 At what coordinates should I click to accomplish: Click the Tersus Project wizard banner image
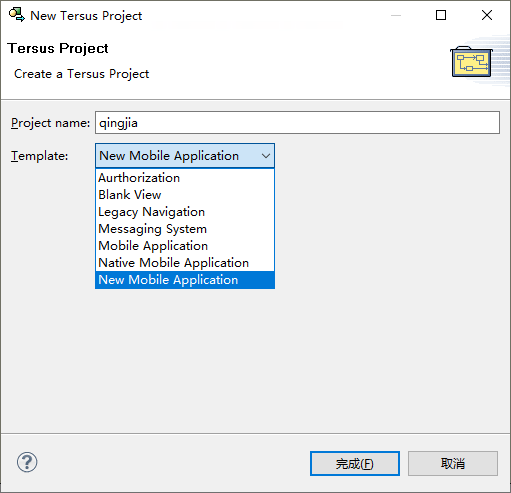(x=471, y=62)
